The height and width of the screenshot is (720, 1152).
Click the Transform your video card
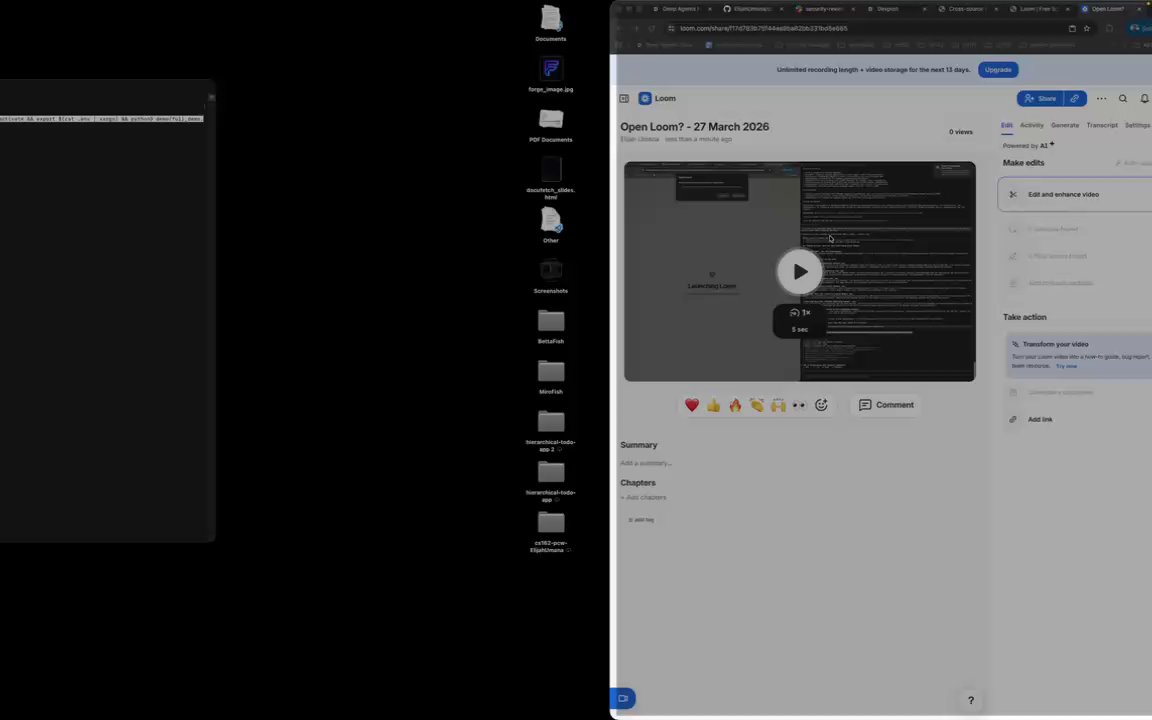[x=1079, y=356]
